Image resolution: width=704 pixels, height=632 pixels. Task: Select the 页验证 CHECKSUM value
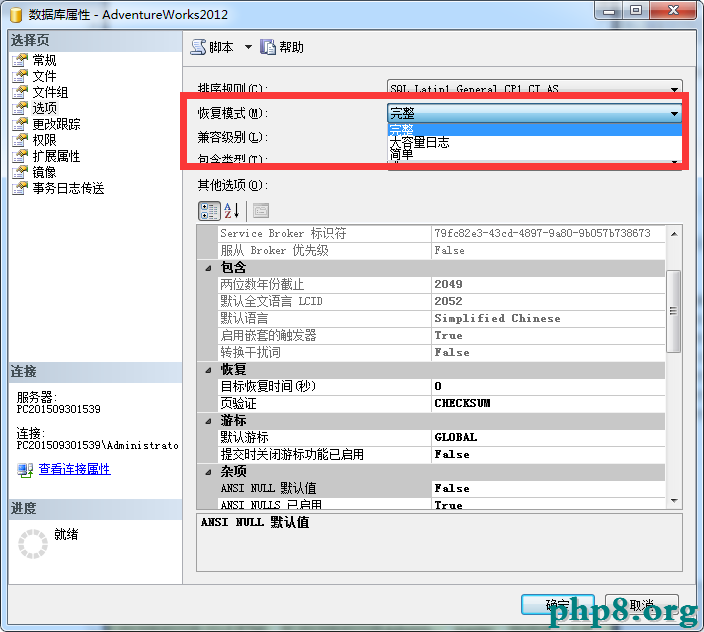point(548,404)
